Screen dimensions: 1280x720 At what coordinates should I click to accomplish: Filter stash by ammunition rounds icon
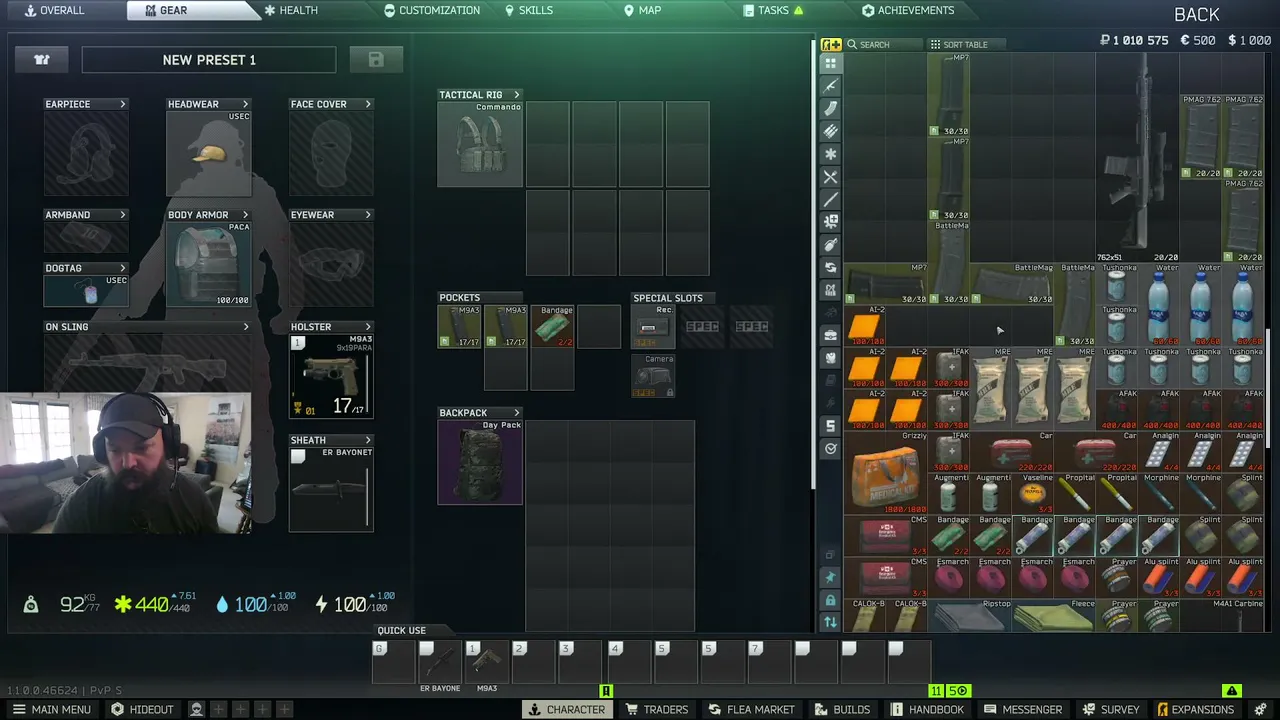pyautogui.click(x=830, y=132)
